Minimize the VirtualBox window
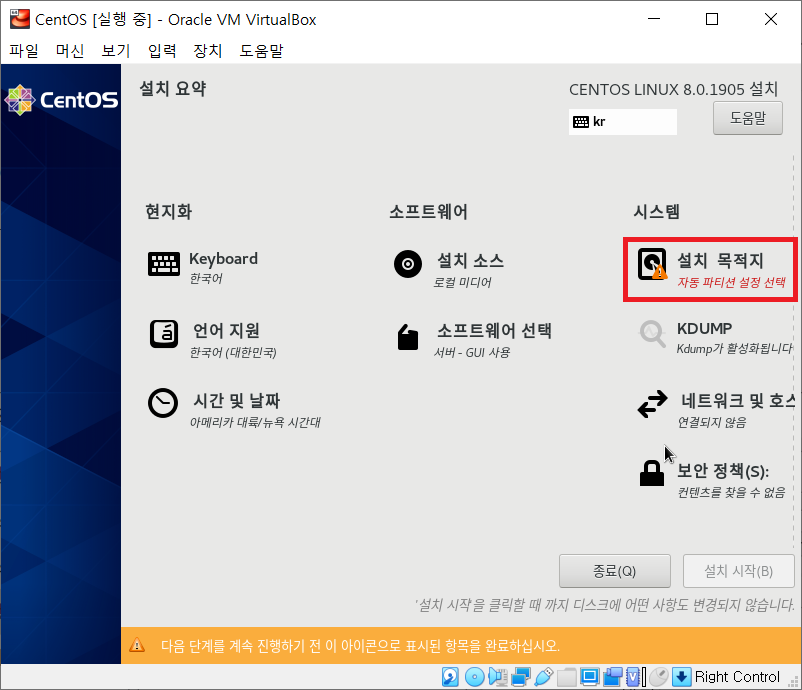Image resolution: width=802 pixels, height=690 pixels. [x=654, y=19]
